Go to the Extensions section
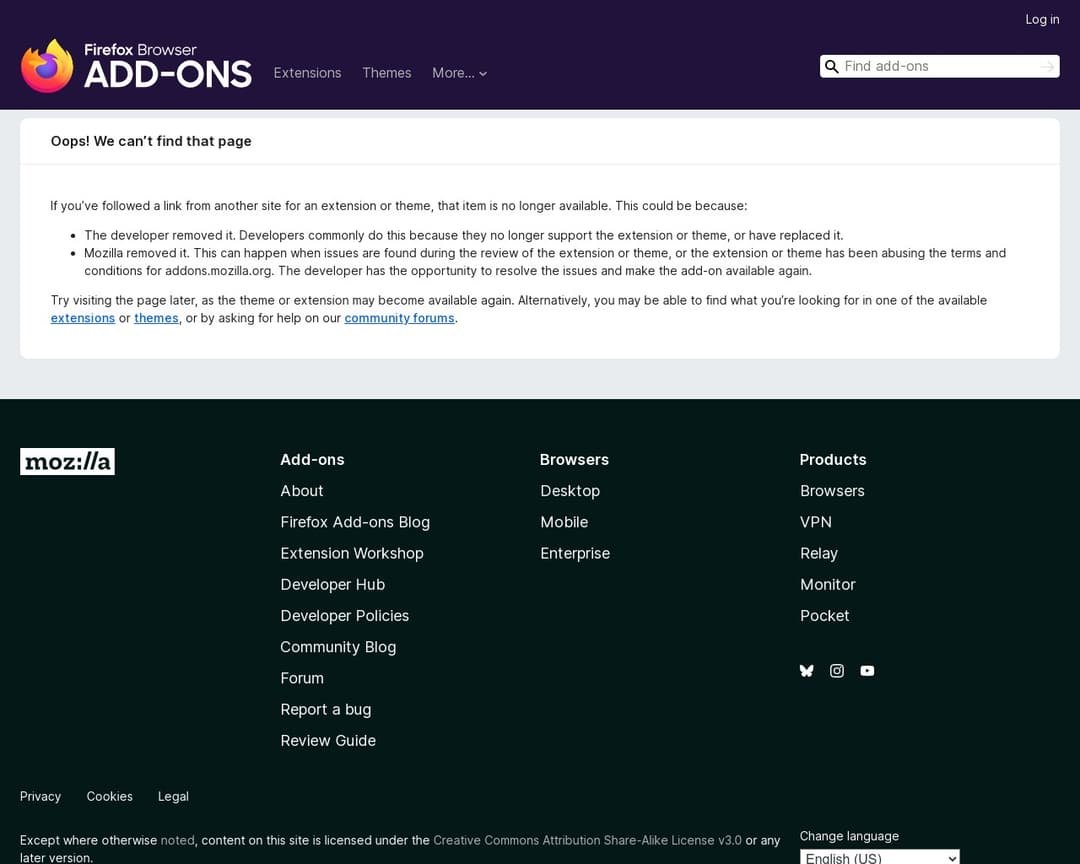Viewport: 1080px width, 864px height. pyautogui.click(x=307, y=73)
